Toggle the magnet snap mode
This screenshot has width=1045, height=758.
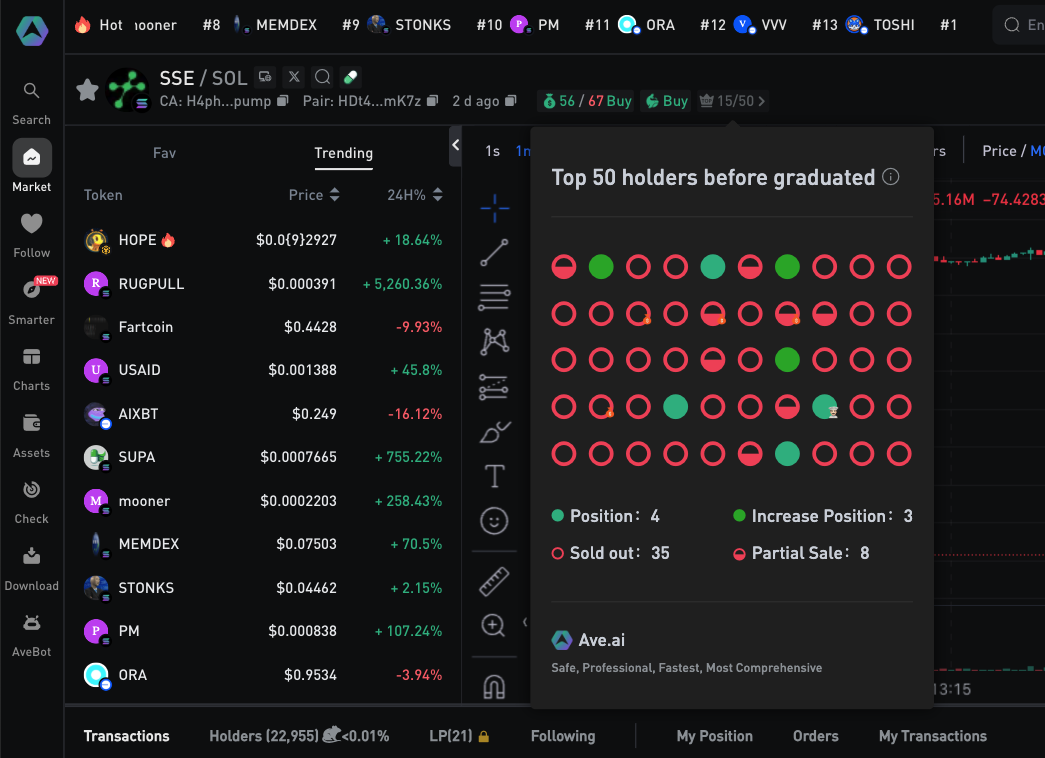click(494, 687)
